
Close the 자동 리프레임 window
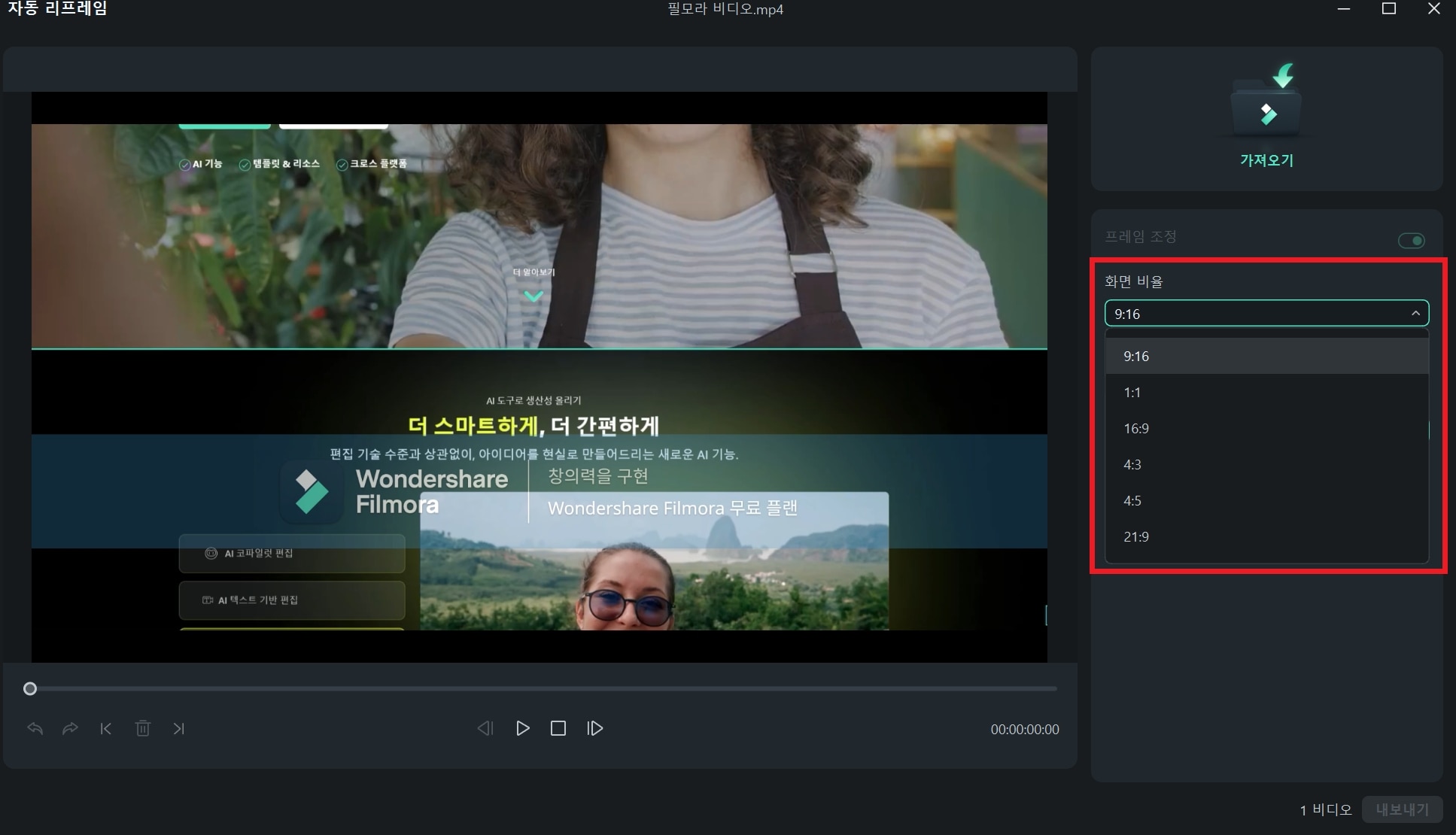[x=1434, y=9]
